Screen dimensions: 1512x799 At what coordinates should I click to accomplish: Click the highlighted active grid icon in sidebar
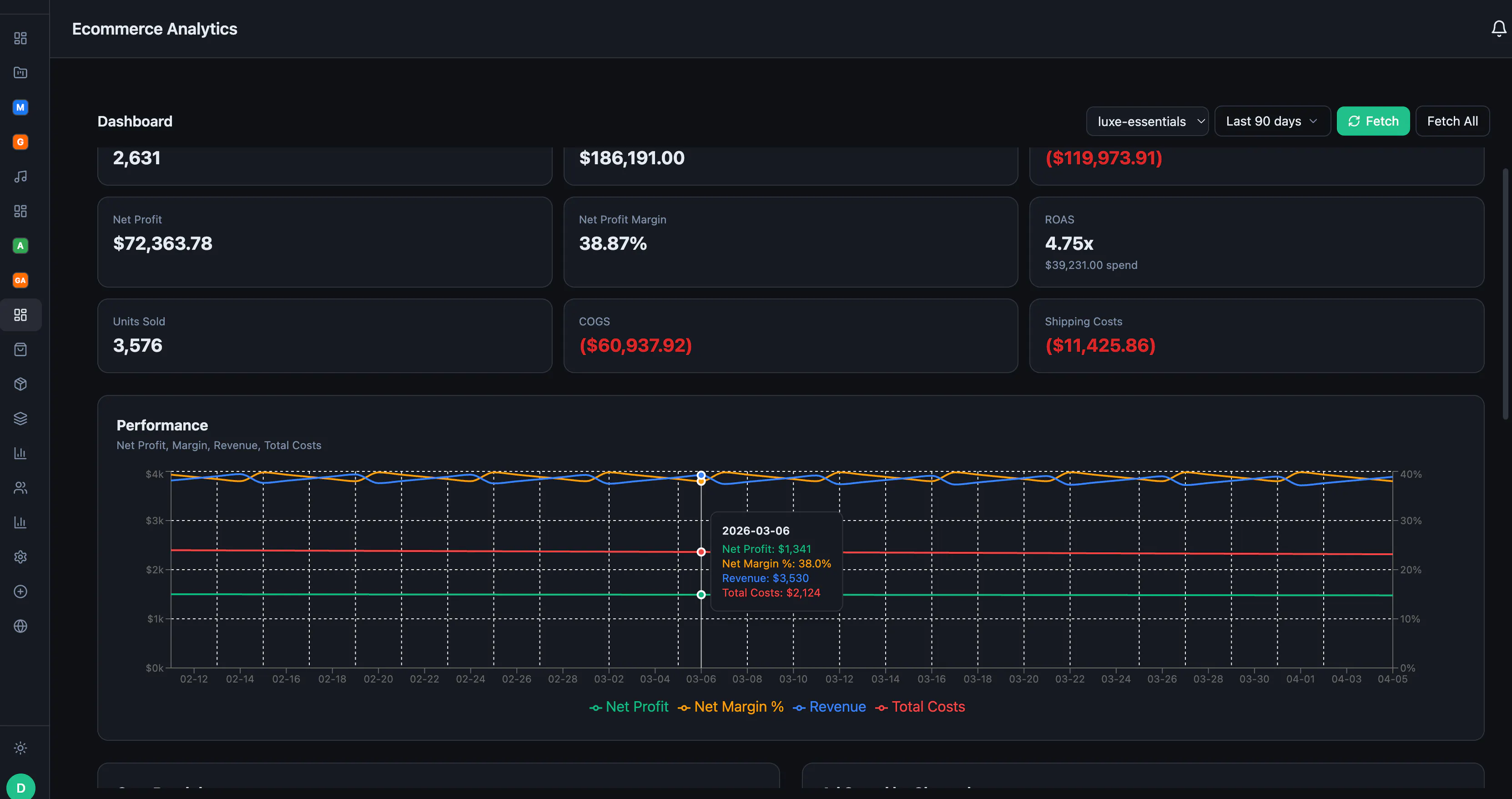[x=20, y=315]
